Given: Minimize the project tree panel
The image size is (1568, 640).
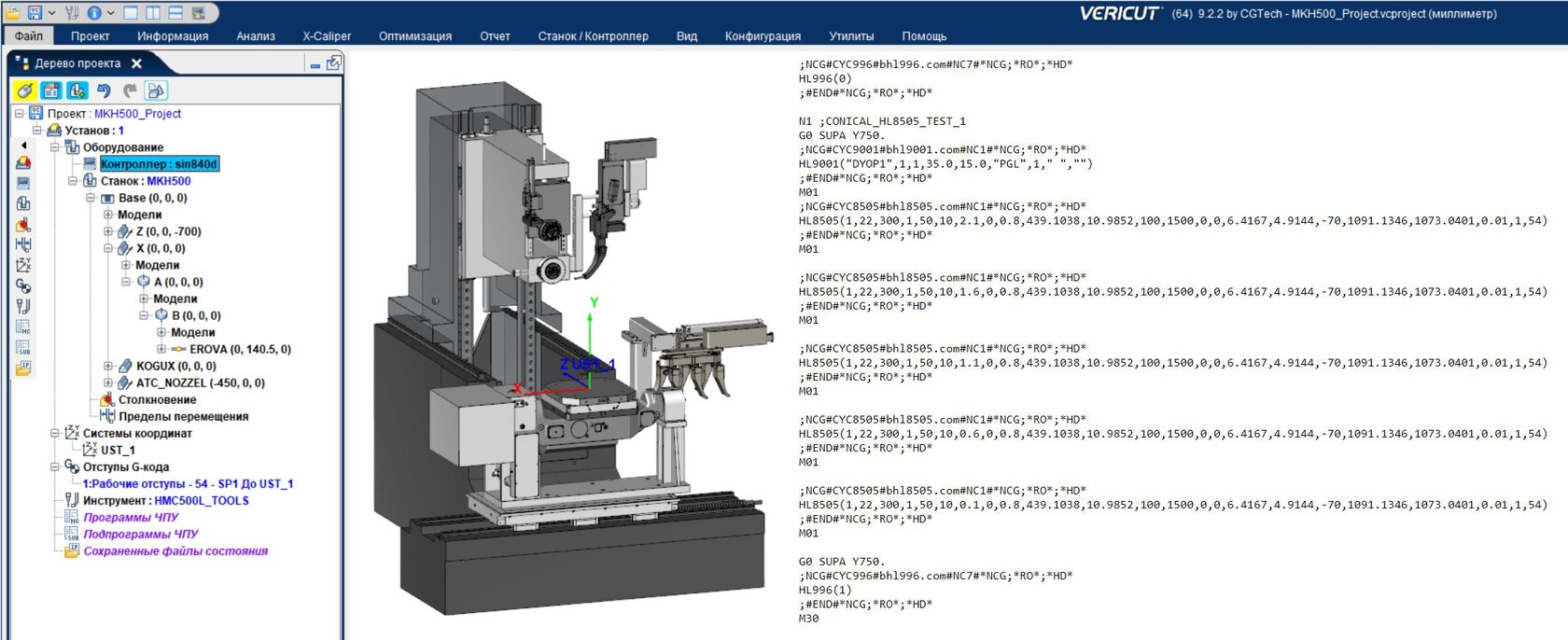Looking at the screenshot, I should point(315,64).
